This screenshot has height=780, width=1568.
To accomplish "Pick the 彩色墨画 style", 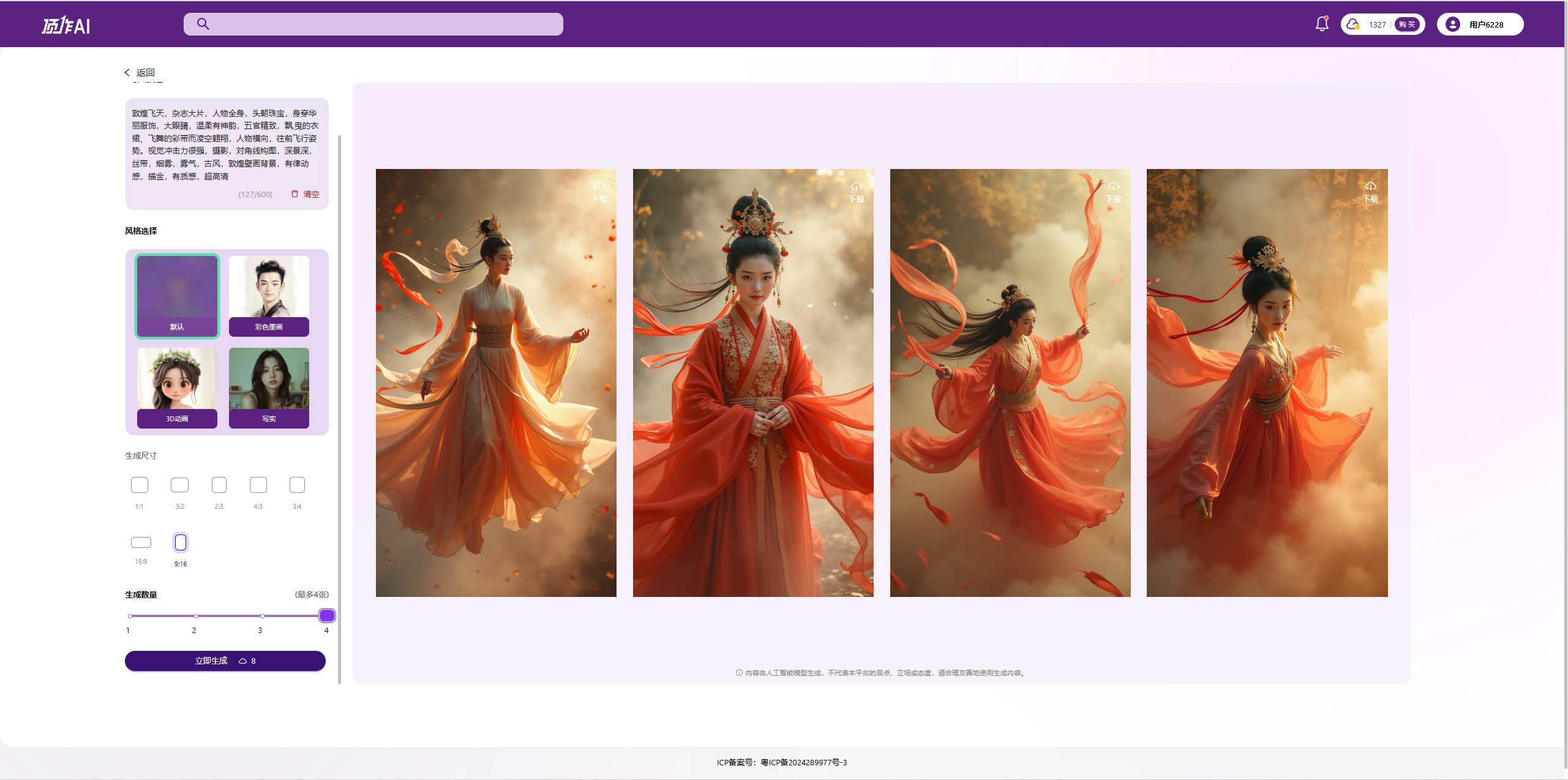I will [269, 296].
